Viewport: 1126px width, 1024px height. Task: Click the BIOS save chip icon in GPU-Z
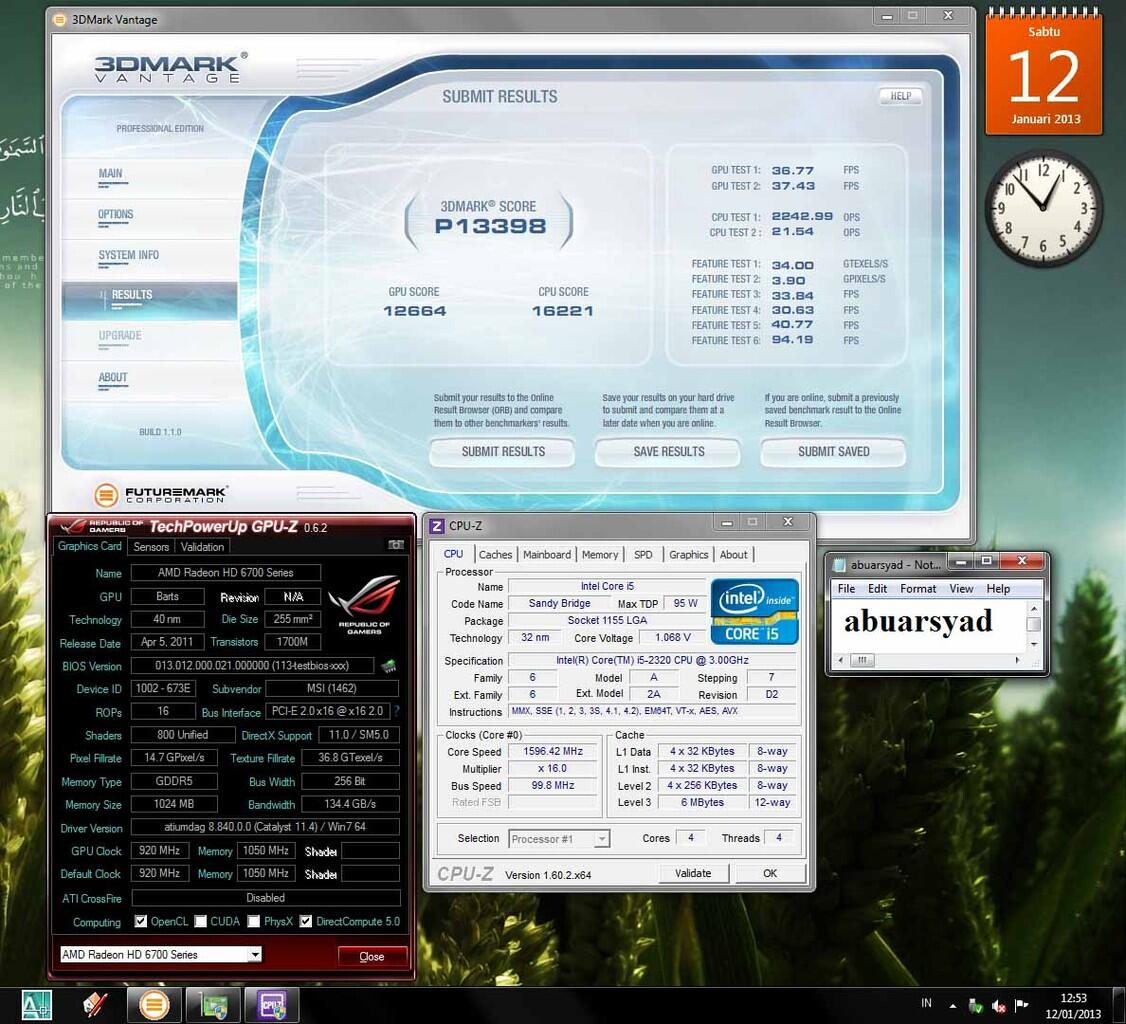pos(388,666)
